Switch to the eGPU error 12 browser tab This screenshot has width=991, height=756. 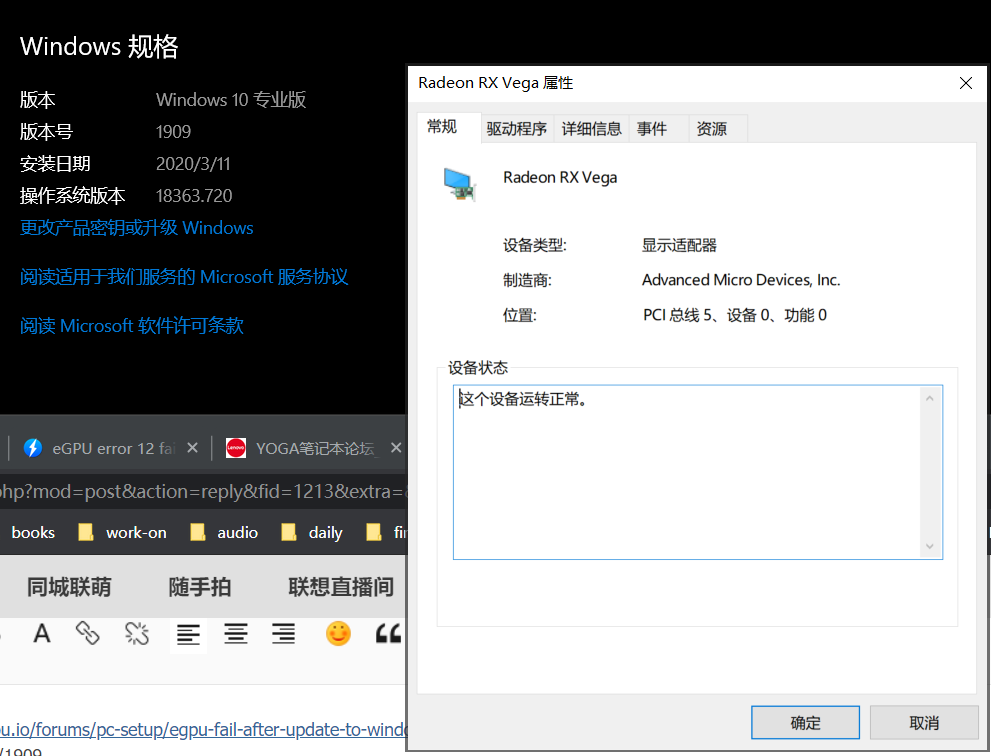(x=111, y=448)
